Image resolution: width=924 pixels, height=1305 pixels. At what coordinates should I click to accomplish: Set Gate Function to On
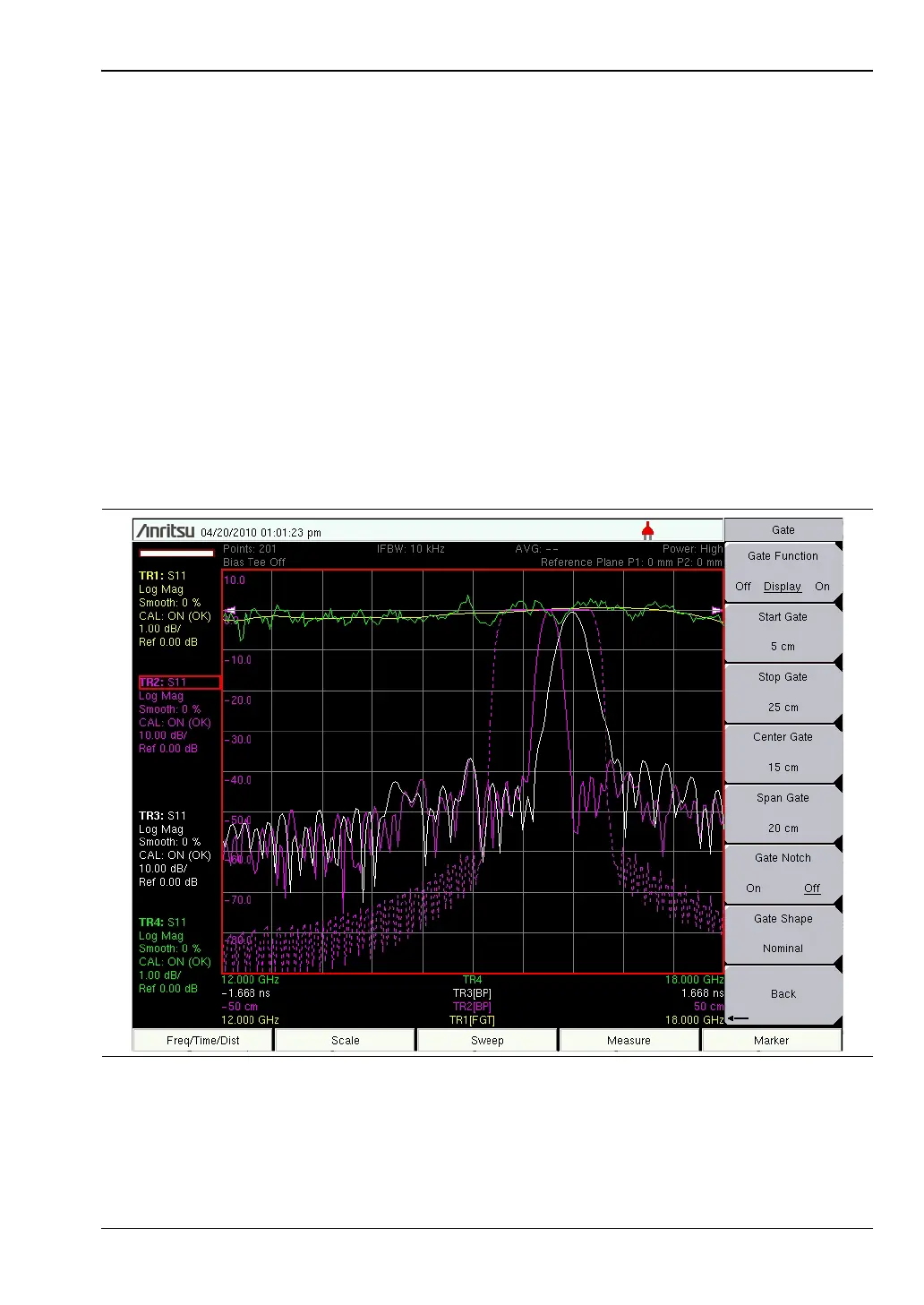point(822,587)
